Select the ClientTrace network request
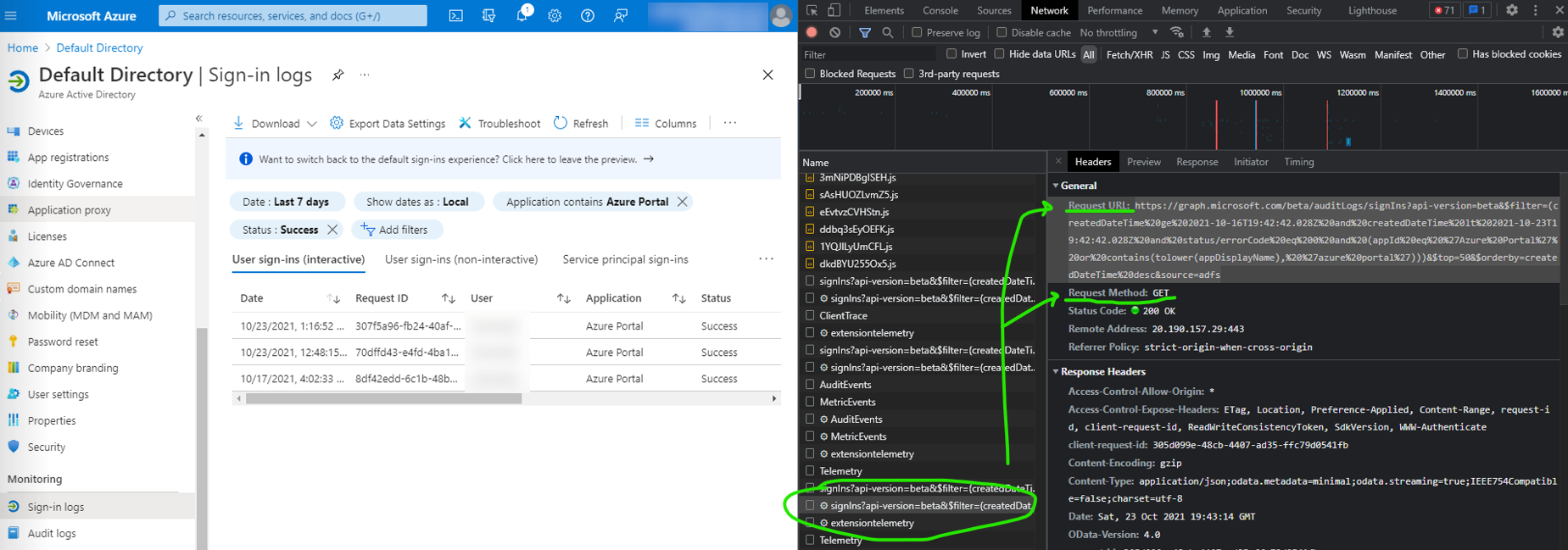The image size is (1568, 550). click(843, 315)
